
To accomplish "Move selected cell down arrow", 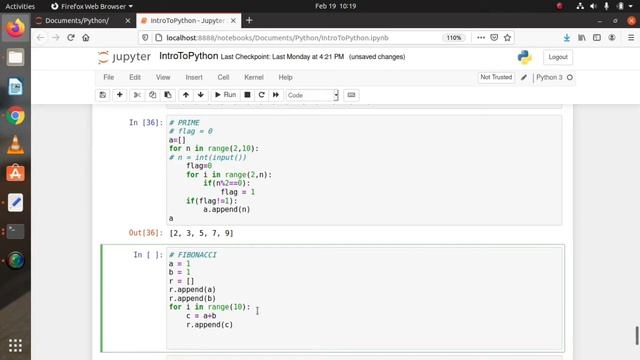I will (200, 95).
